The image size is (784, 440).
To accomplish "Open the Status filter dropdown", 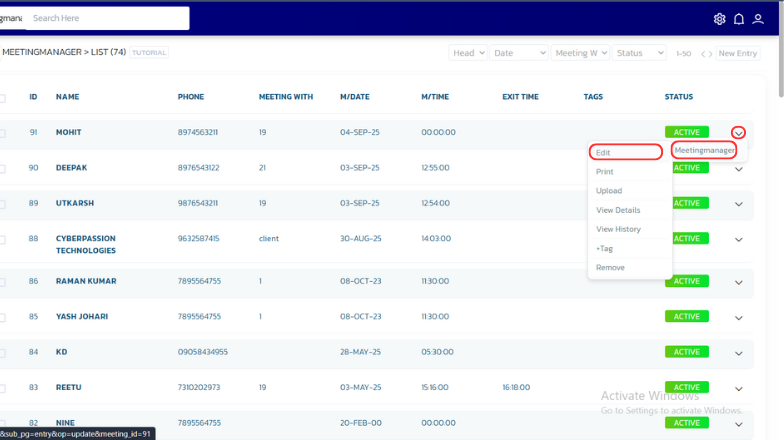I will tap(640, 53).
